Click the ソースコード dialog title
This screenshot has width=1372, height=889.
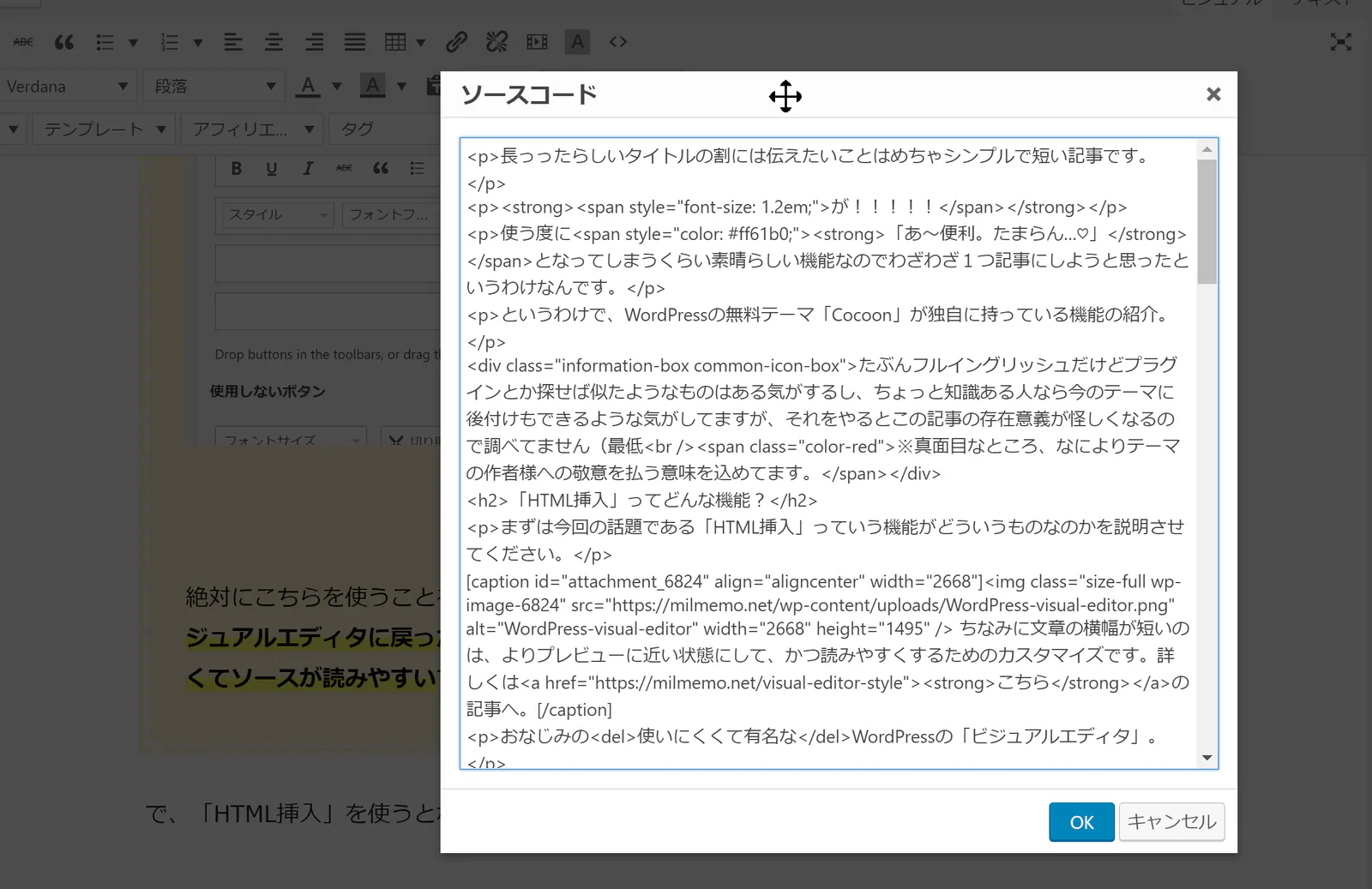[x=529, y=94]
